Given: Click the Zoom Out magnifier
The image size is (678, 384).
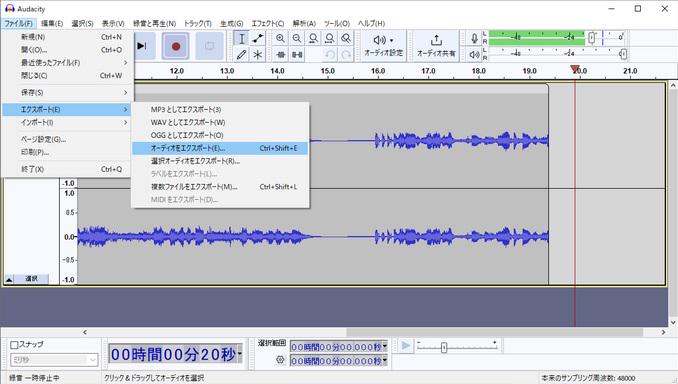Looking at the screenshot, I should click(297, 38).
